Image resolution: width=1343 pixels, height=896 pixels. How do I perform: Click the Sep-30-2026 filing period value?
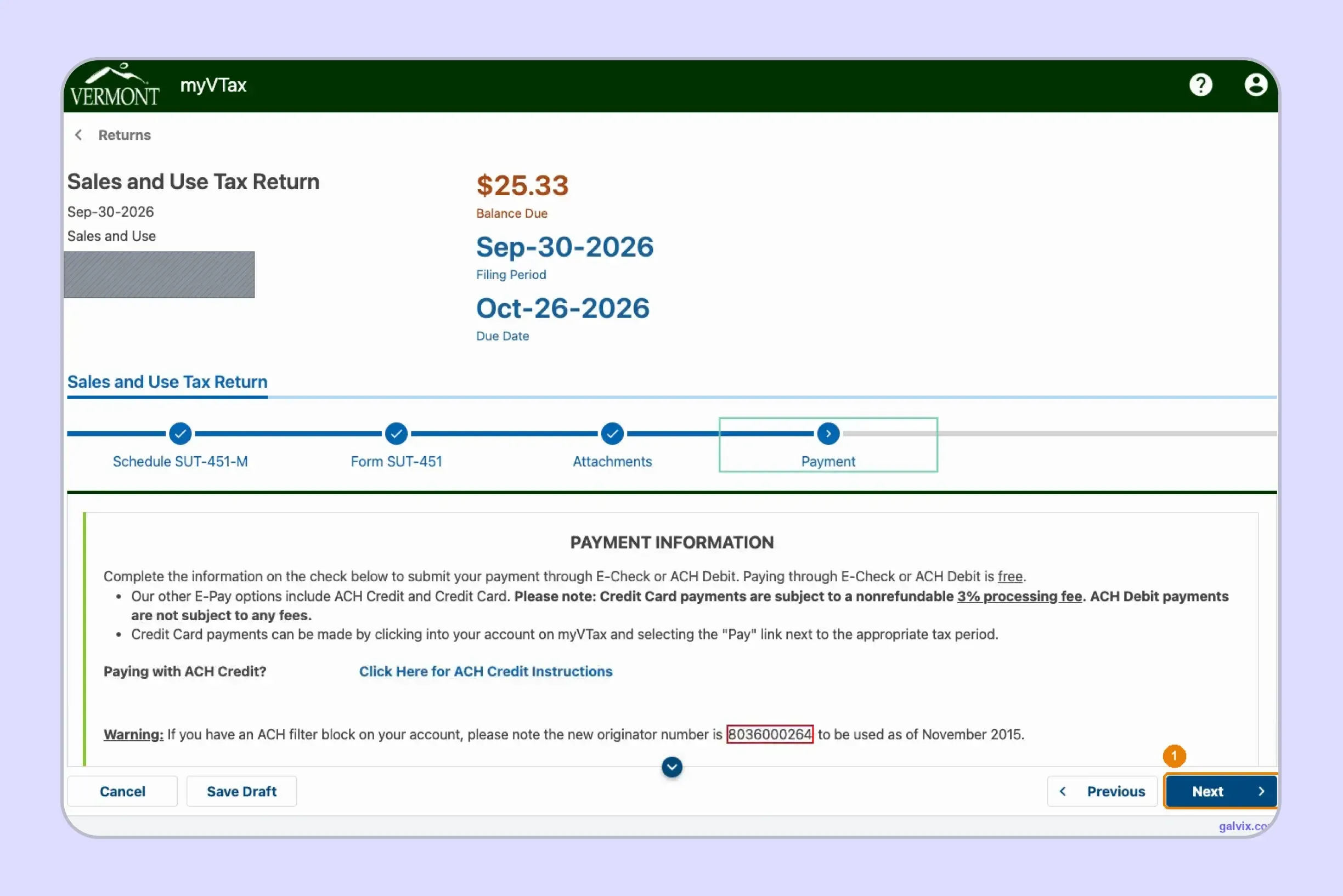[x=565, y=247]
